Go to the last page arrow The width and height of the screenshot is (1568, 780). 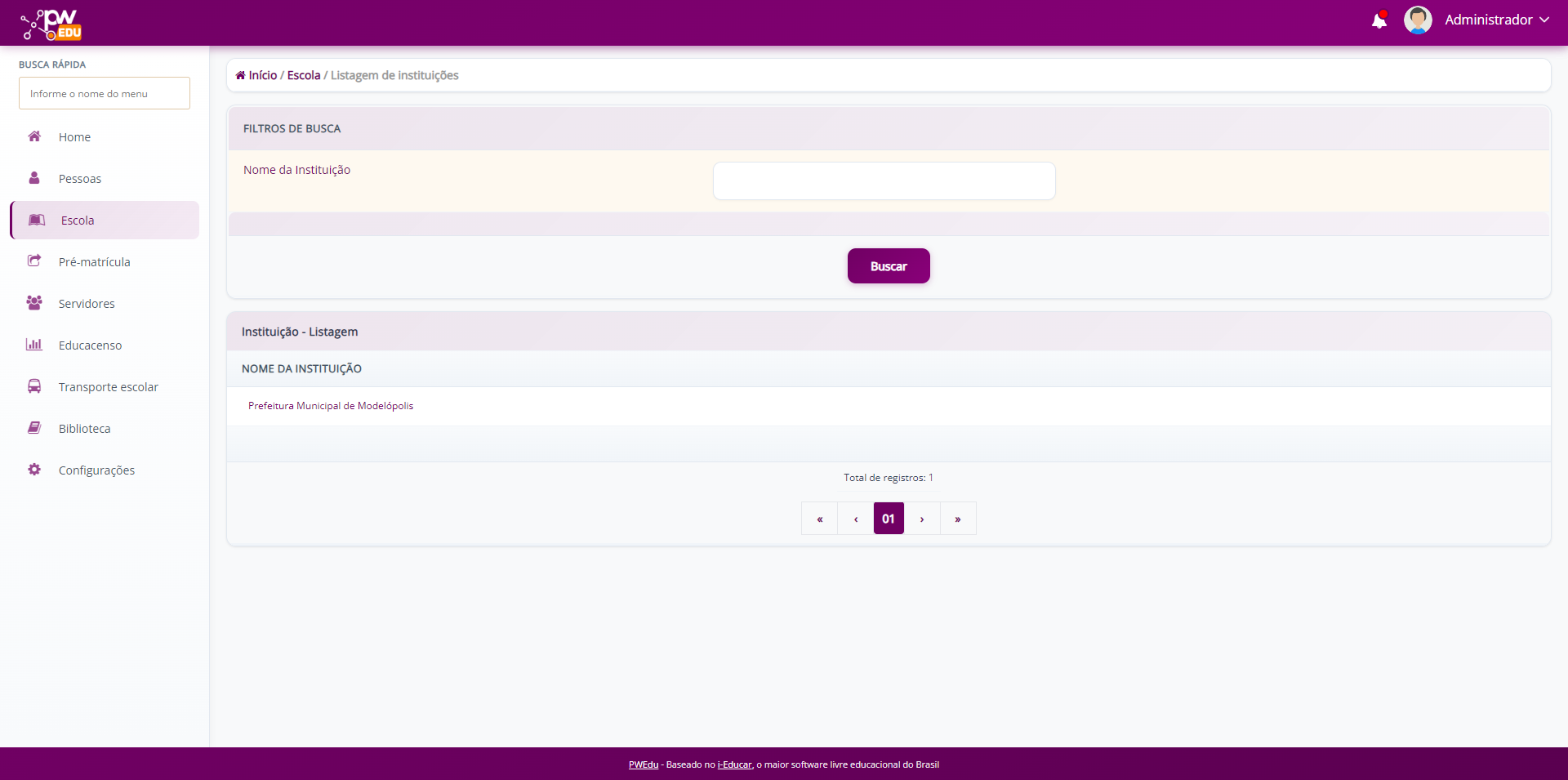[x=958, y=519]
